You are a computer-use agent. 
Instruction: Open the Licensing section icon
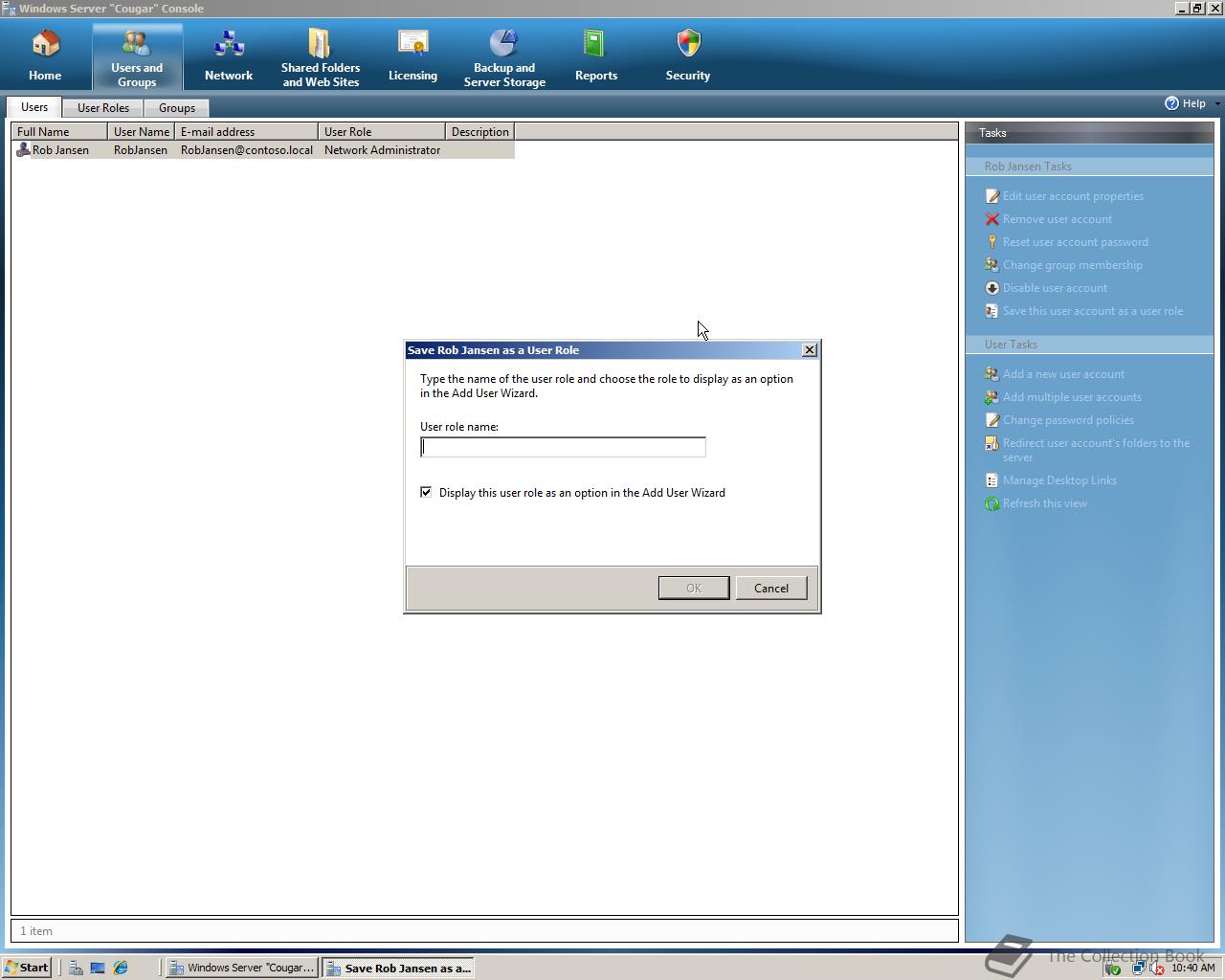412,44
